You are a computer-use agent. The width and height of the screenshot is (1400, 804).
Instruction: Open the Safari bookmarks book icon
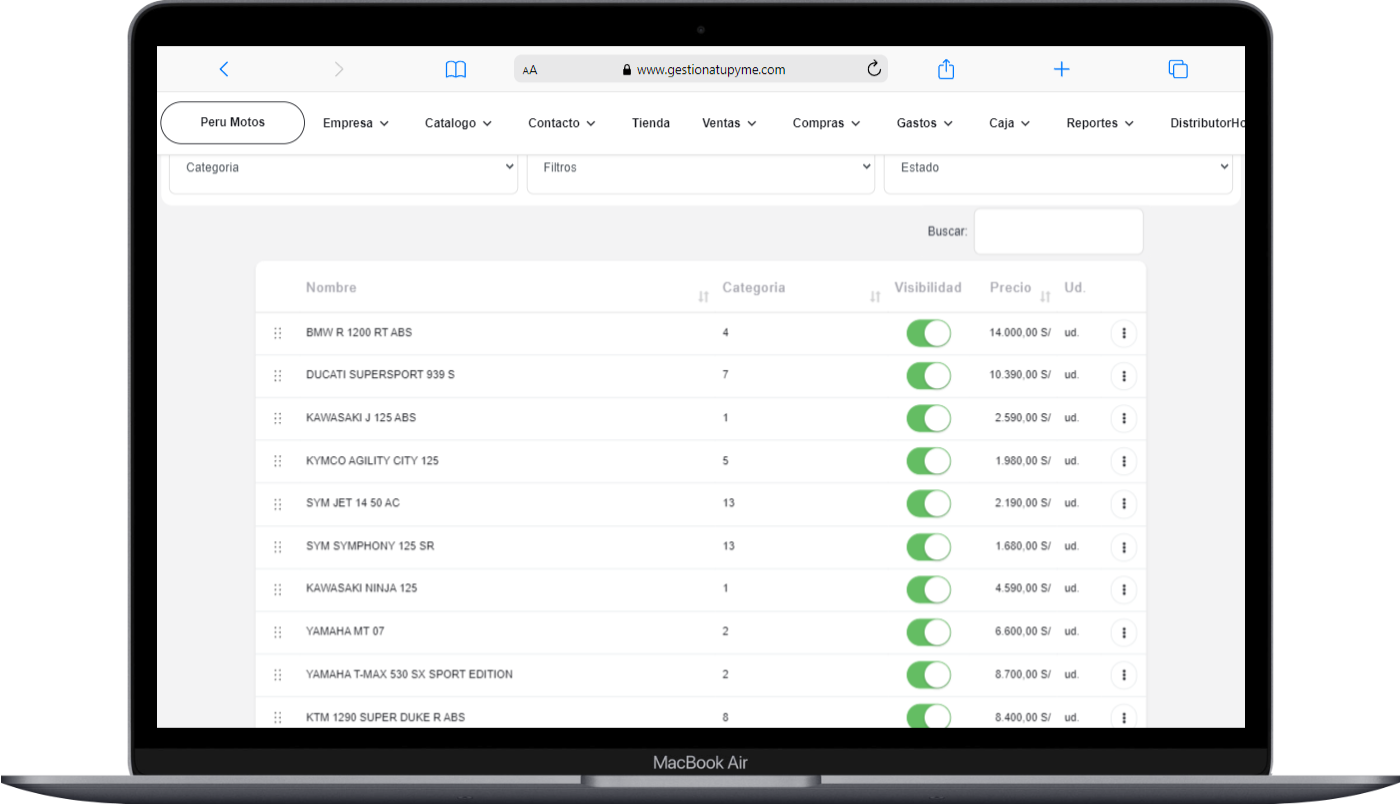pos(456,69)
